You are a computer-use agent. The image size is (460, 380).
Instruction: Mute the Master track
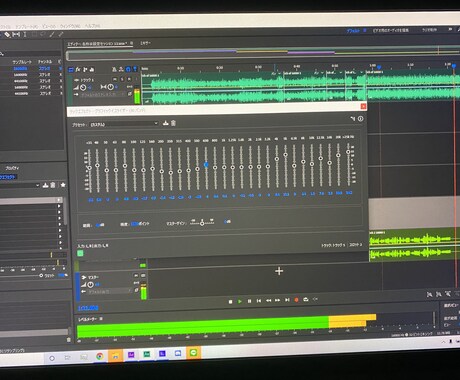[136, 276]
